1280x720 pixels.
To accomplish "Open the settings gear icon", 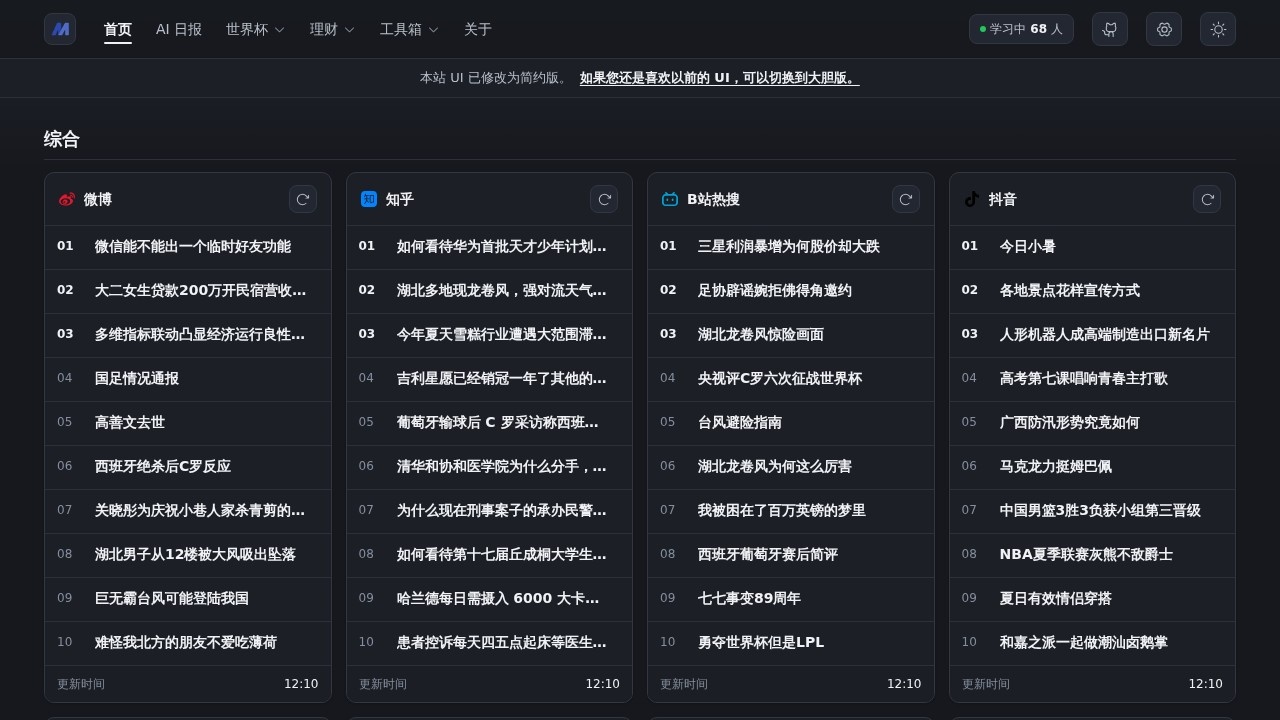I will [1164, 29].
